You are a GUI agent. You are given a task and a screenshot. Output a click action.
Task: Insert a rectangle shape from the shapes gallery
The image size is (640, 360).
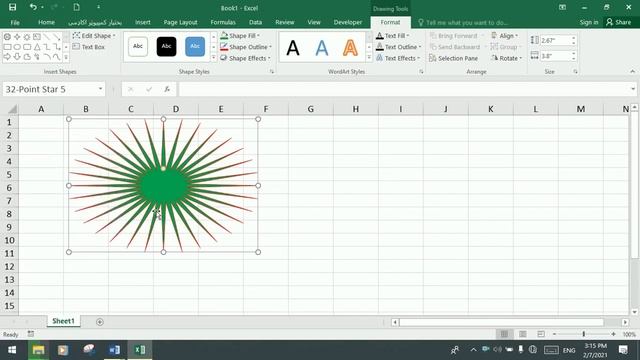click(x=7, y=47)
